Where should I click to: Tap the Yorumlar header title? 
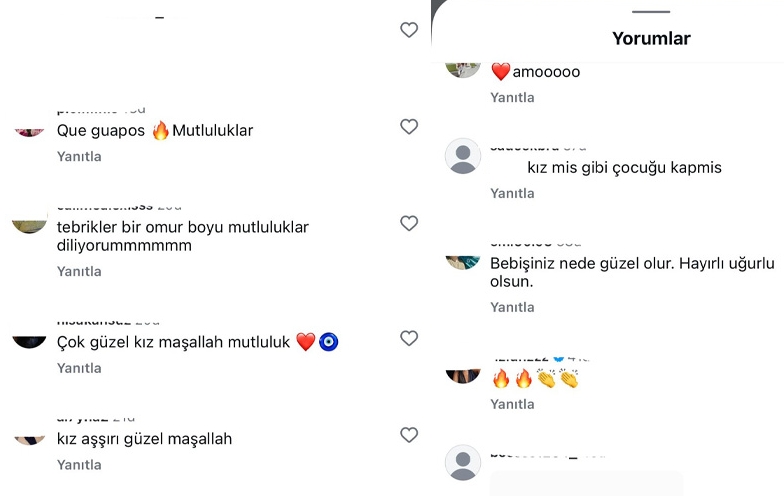click(x=651, y=38)
